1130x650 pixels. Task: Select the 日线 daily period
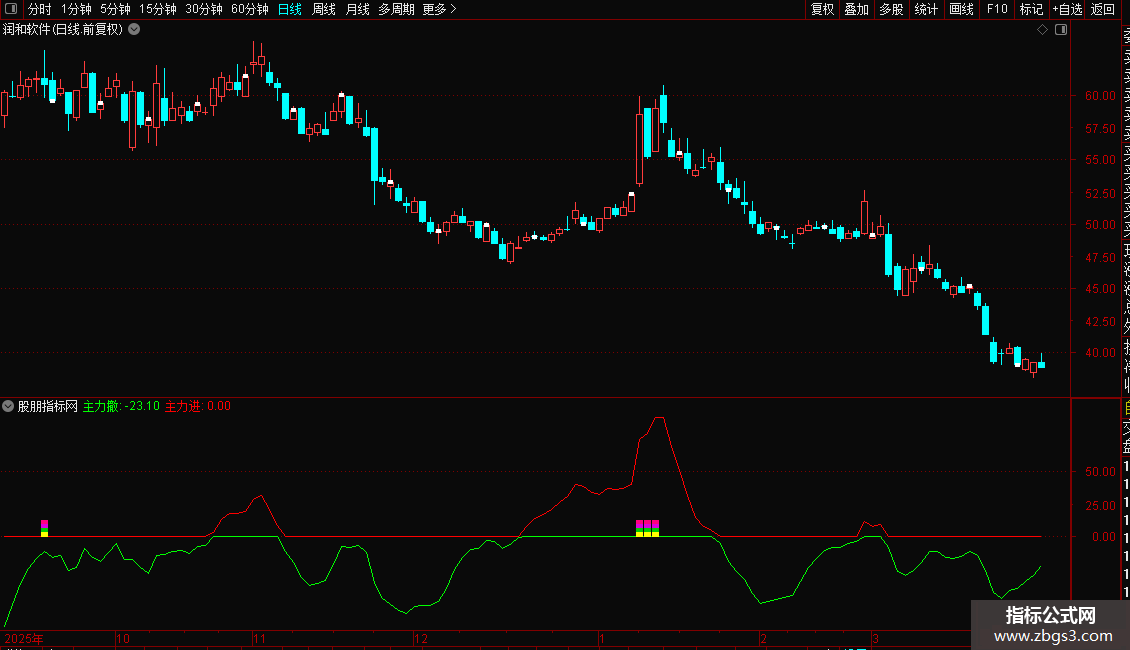tap(290, 9)
